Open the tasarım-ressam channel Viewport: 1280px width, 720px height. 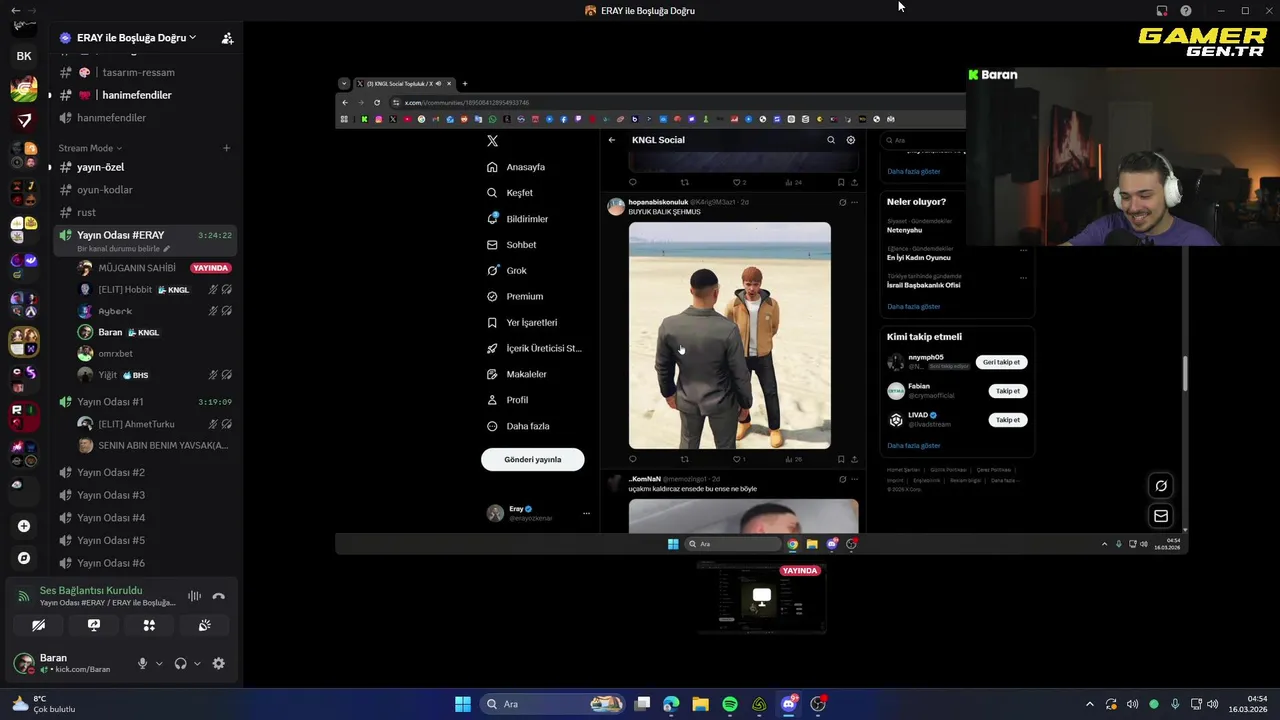click(144, 72)
